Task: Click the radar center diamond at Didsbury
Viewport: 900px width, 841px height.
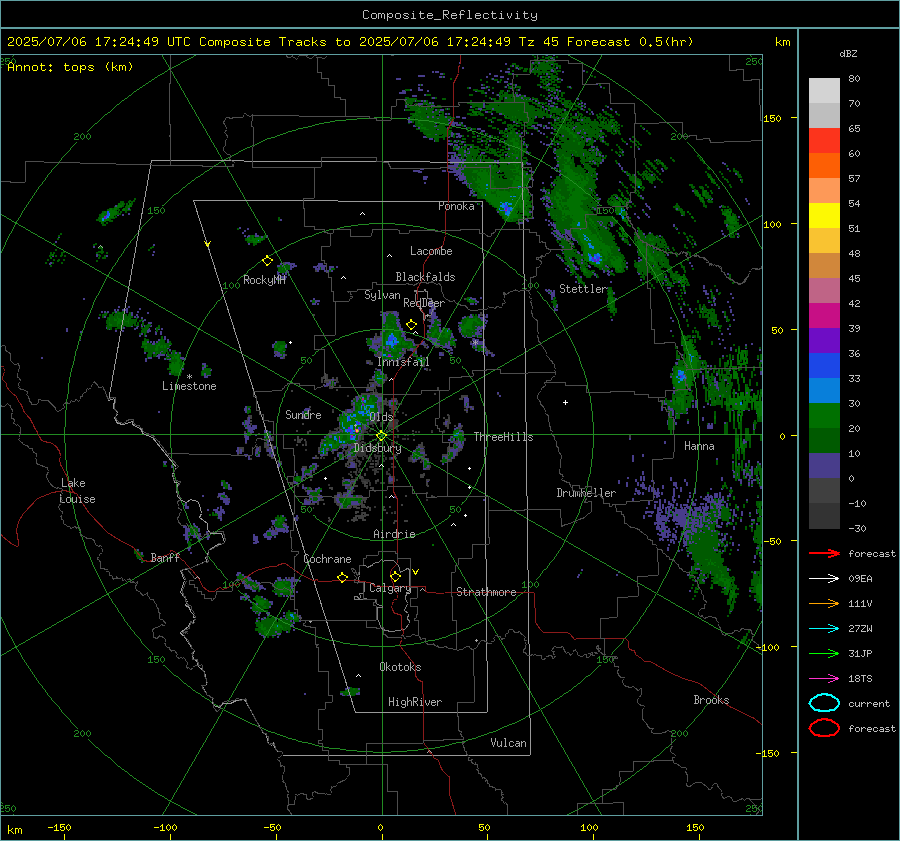Action: coord(381,436)
